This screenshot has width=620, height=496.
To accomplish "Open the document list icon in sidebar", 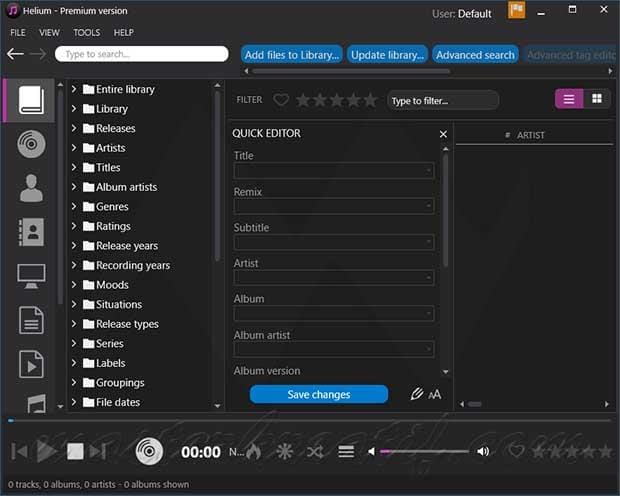I will 31,320.
